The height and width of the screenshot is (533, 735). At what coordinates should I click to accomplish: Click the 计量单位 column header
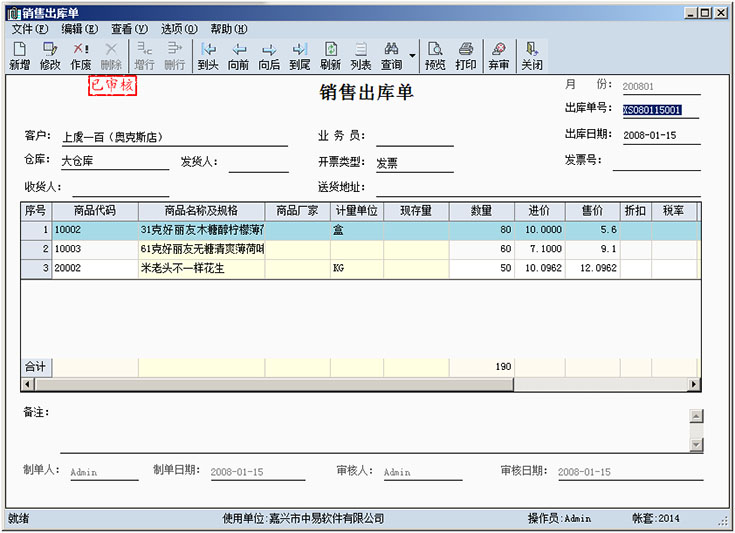point(357,211)
